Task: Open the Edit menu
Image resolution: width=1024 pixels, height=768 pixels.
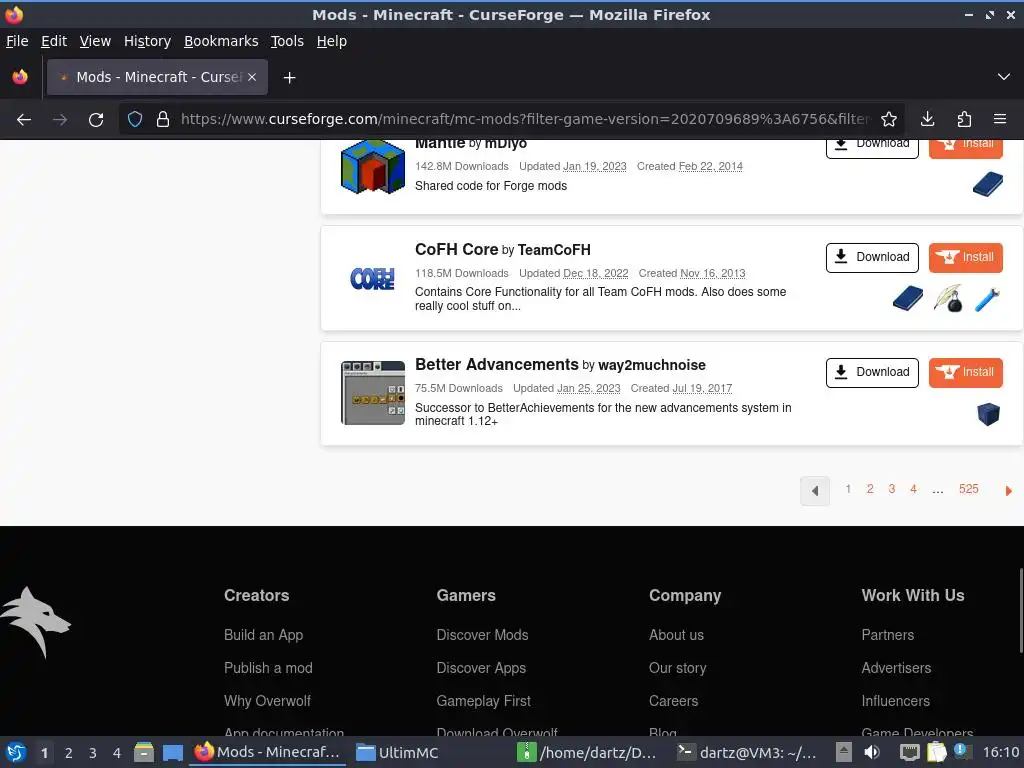Action: [54, 41]
